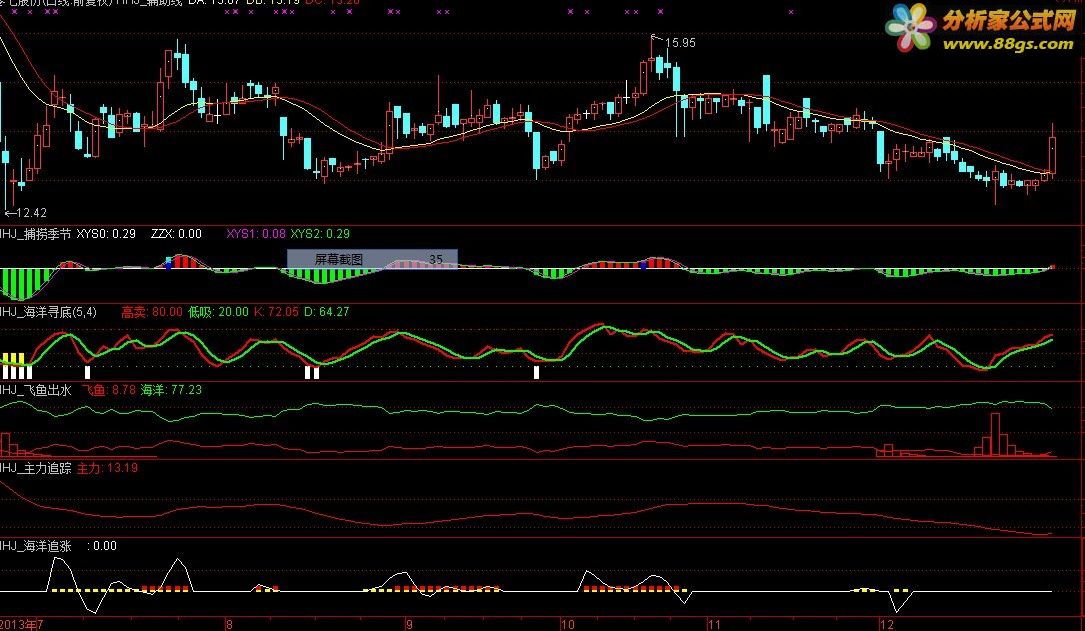Click the XYS1: 0.08 value
Screen dimensions: 1085x631
pos(256,234)
